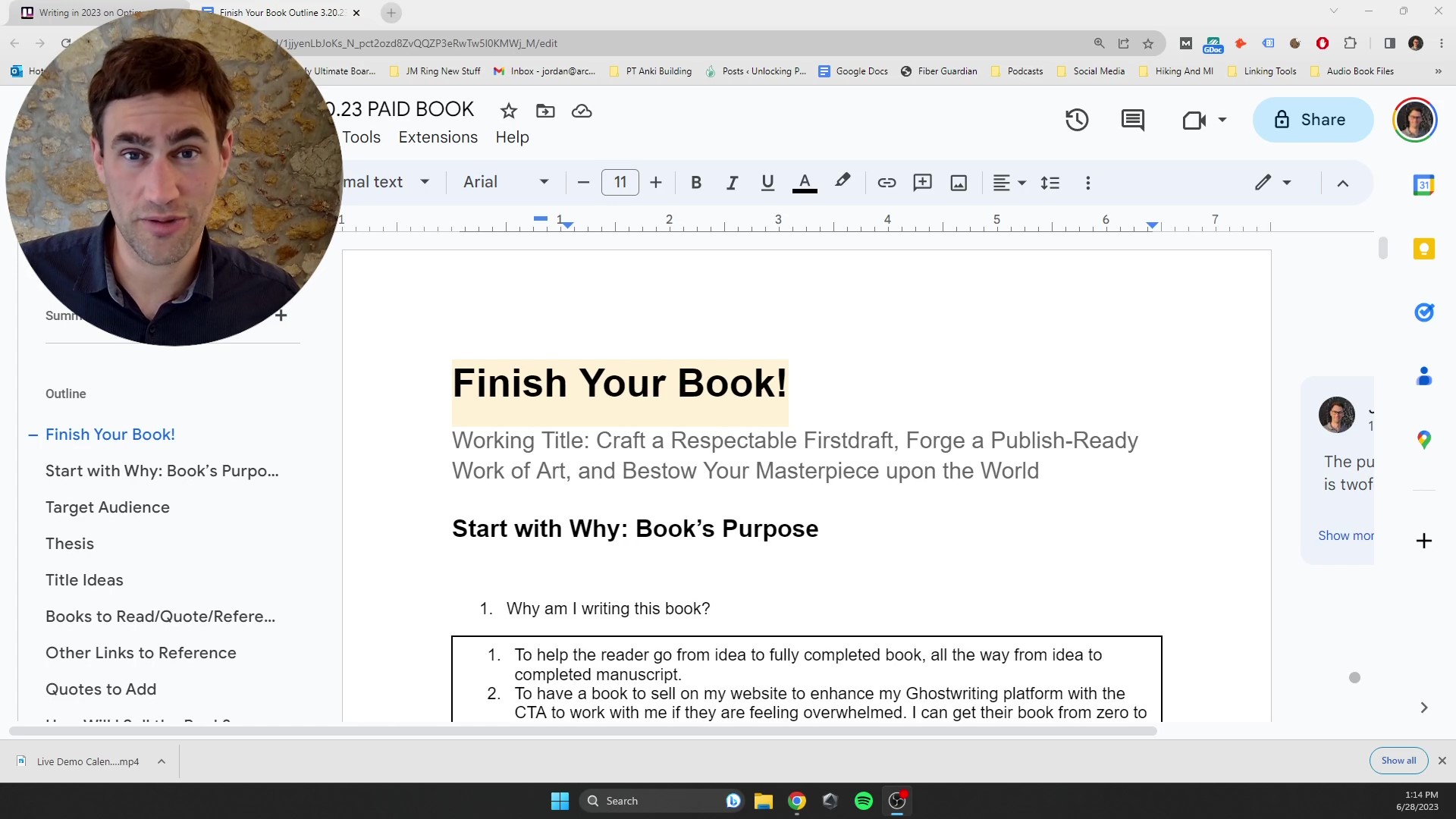Open the paragraph style dropdown

pyautogui.click(x=387, y=183)
